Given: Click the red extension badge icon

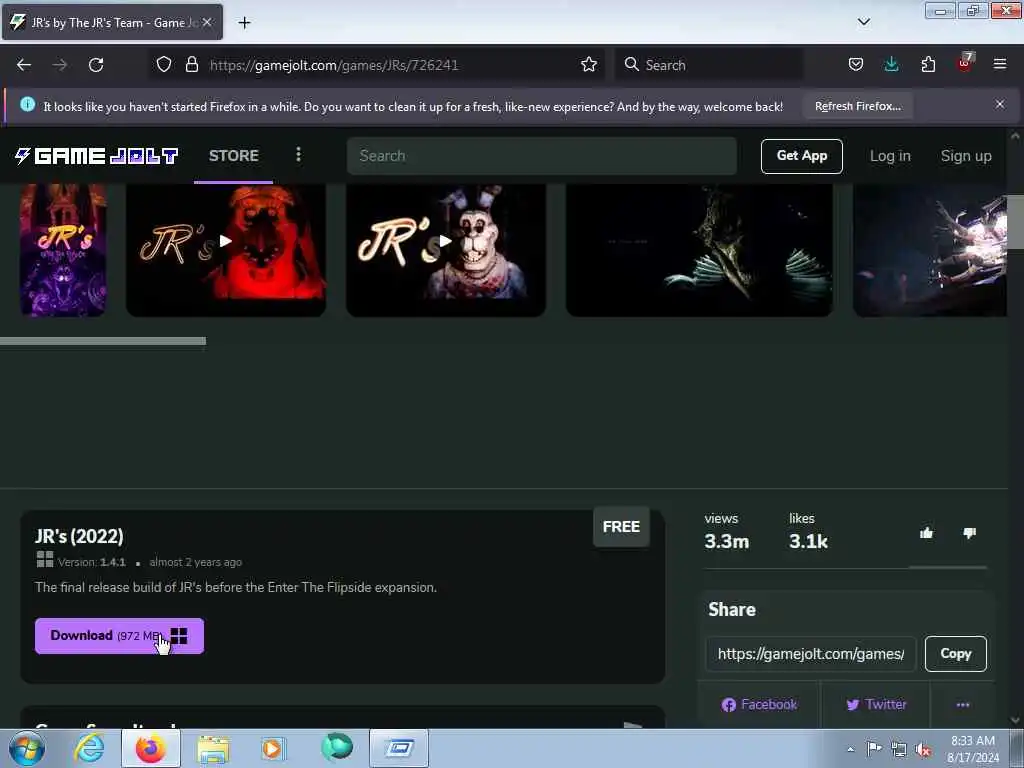Looking at the screenshot, I should pyautogui.click(x=965, y=63).
